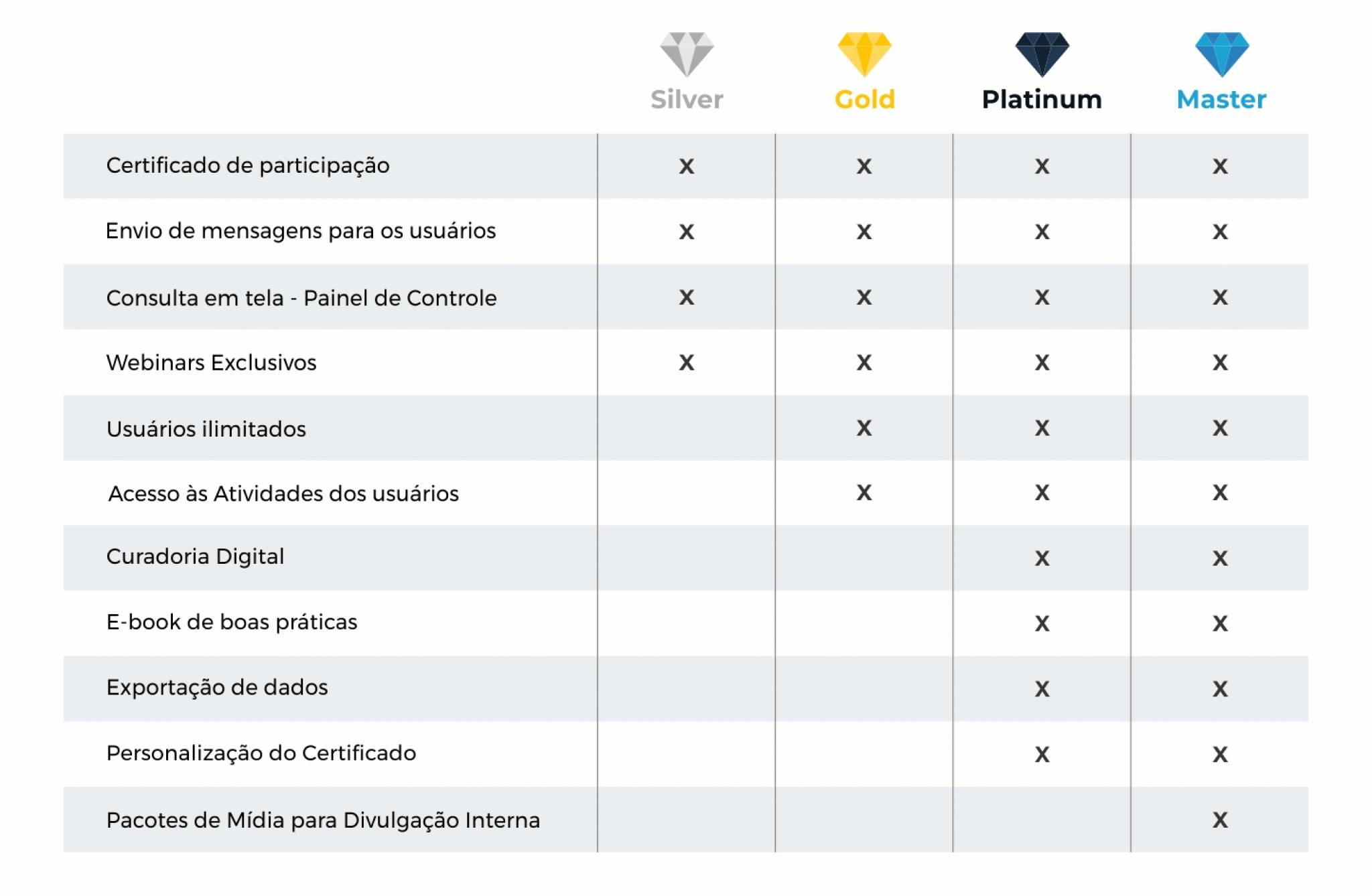Screen dimensions: 1372x896
Task: Click the Personalização do Certificado label
Action: [x=261, y=753]
